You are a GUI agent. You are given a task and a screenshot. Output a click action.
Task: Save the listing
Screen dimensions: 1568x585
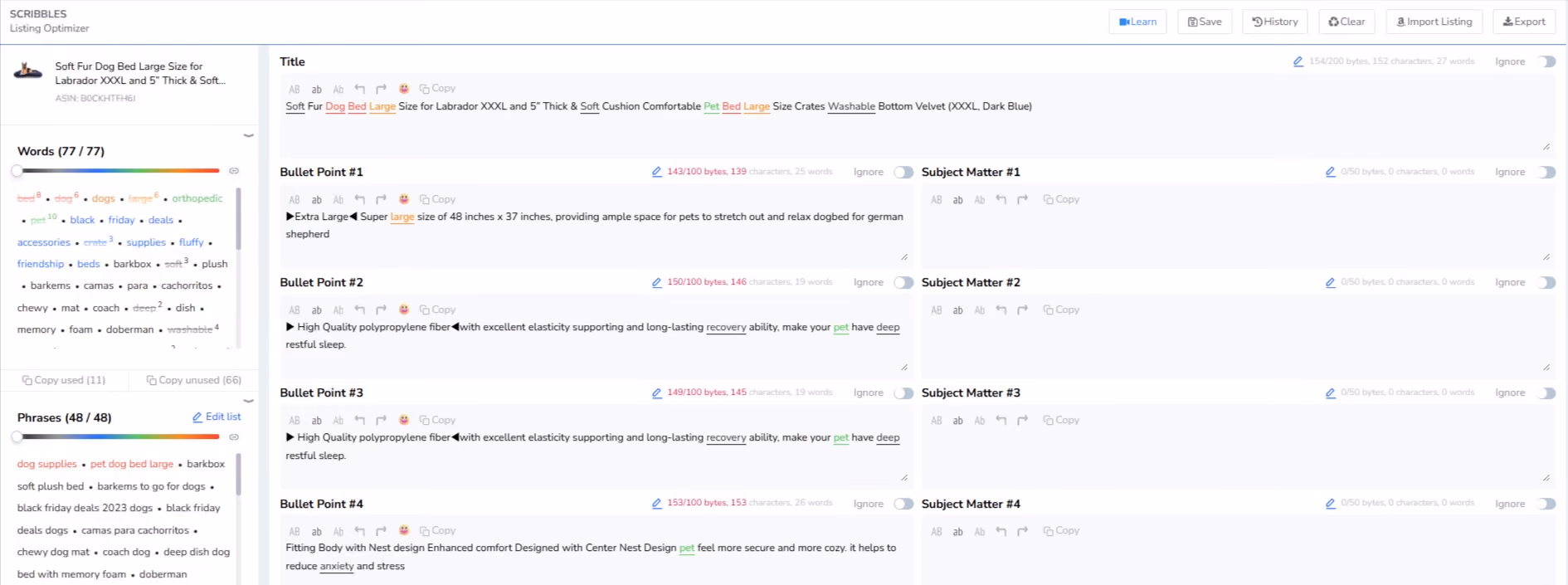click(x=1205, y=22)
